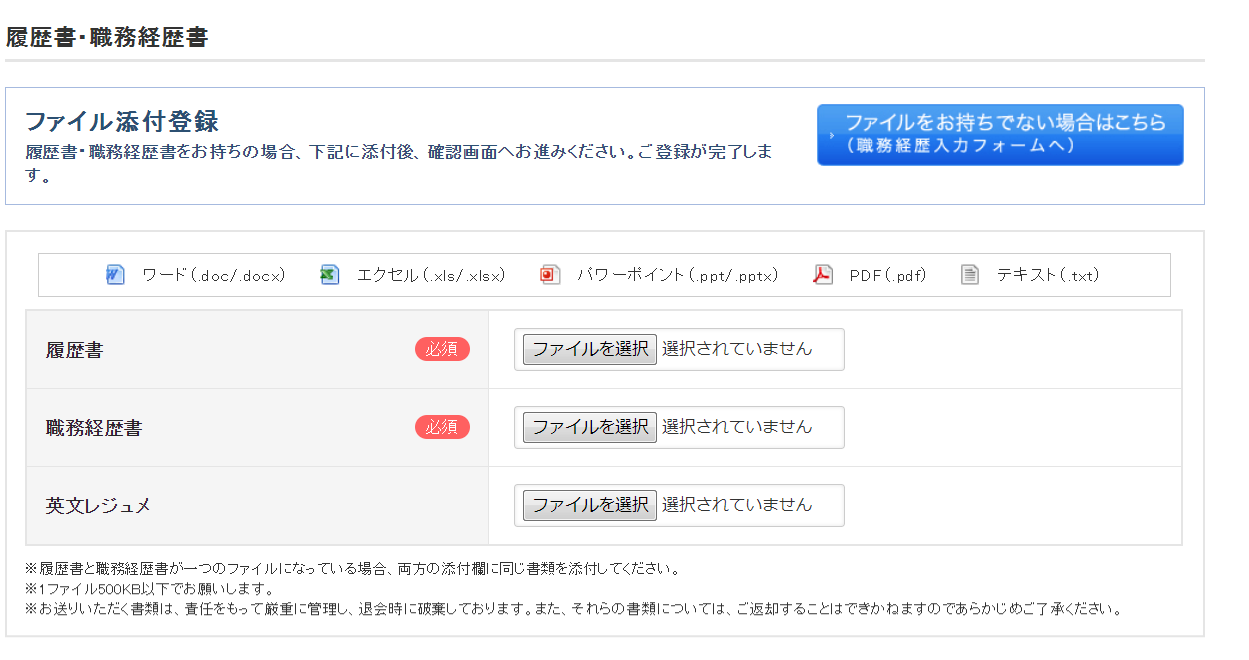This screenshot has height=660, width=1249.
Task: Open the 職務経歴入力フォーム blue button
Action: coord(1000,134)
